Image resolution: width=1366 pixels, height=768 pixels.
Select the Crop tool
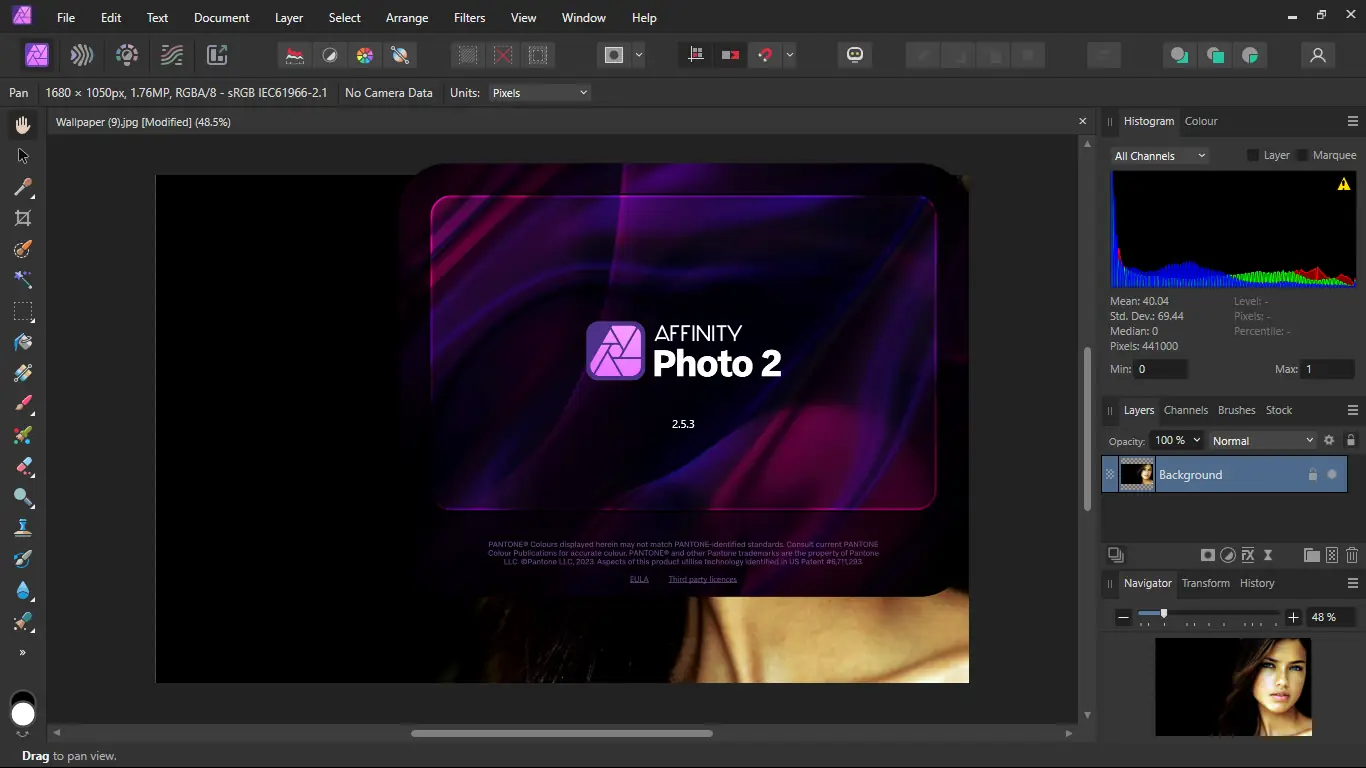click(x=23, y=218)
